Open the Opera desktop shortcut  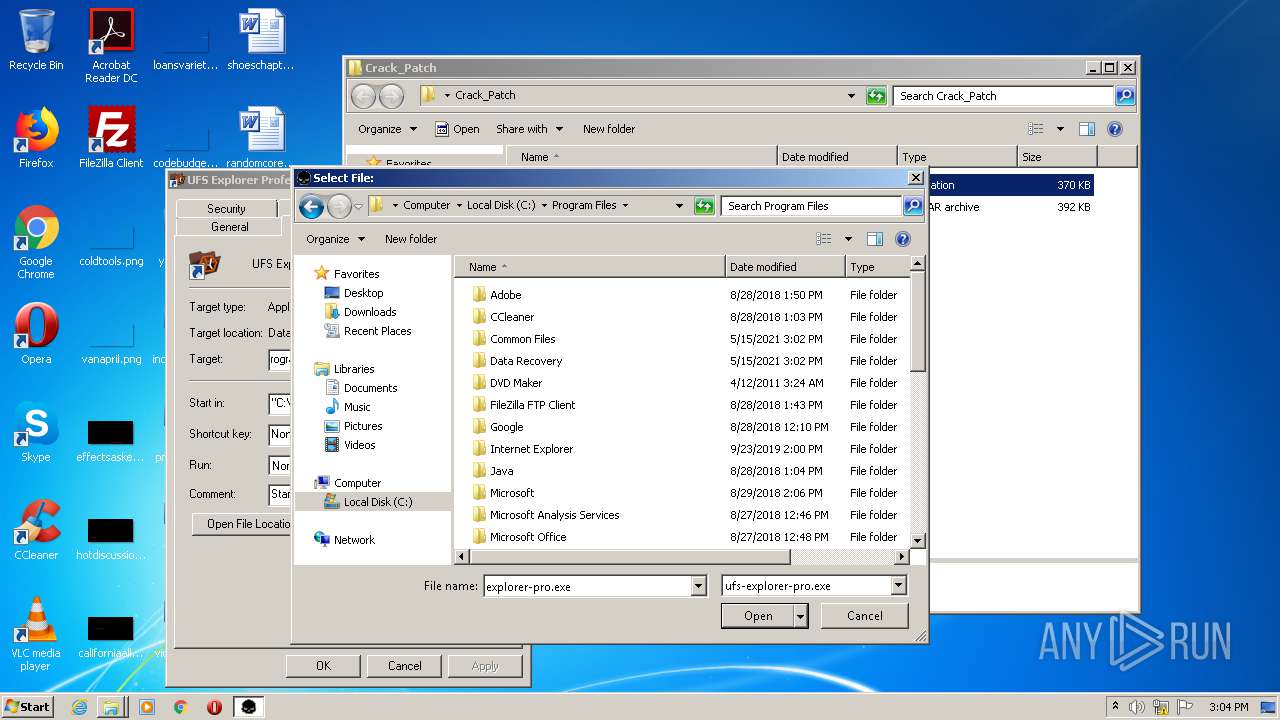point(36,334)
